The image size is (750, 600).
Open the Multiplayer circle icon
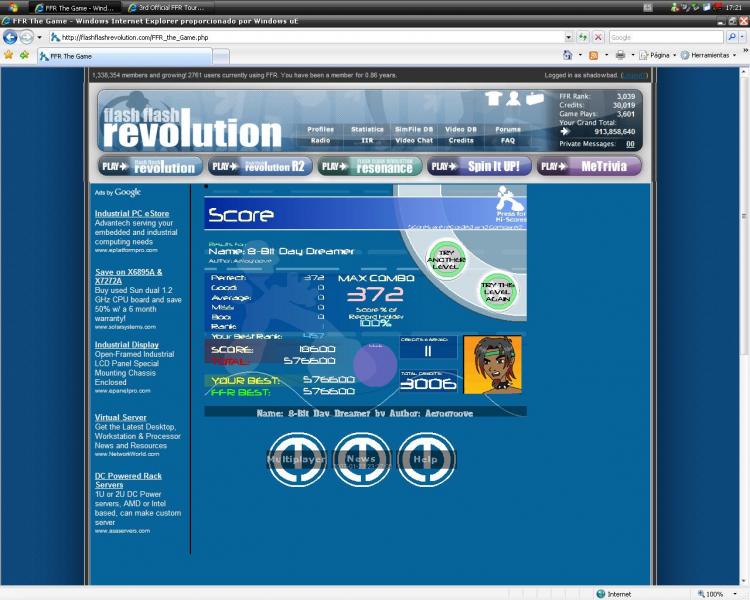[296, 459]
